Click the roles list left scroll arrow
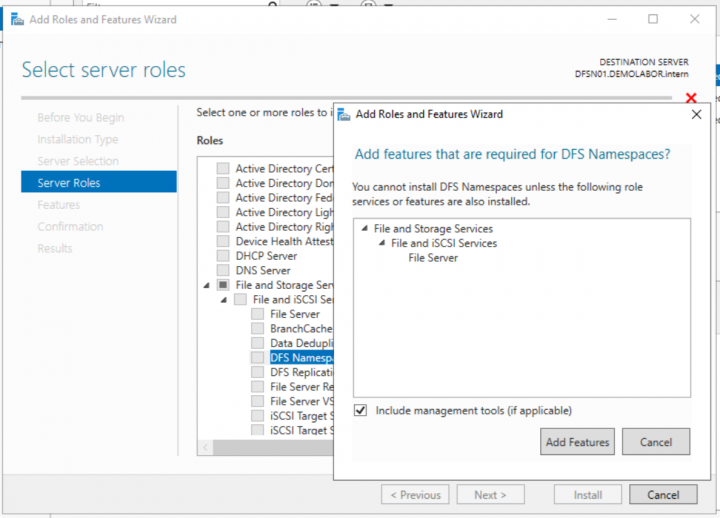 tap(206, 447)
